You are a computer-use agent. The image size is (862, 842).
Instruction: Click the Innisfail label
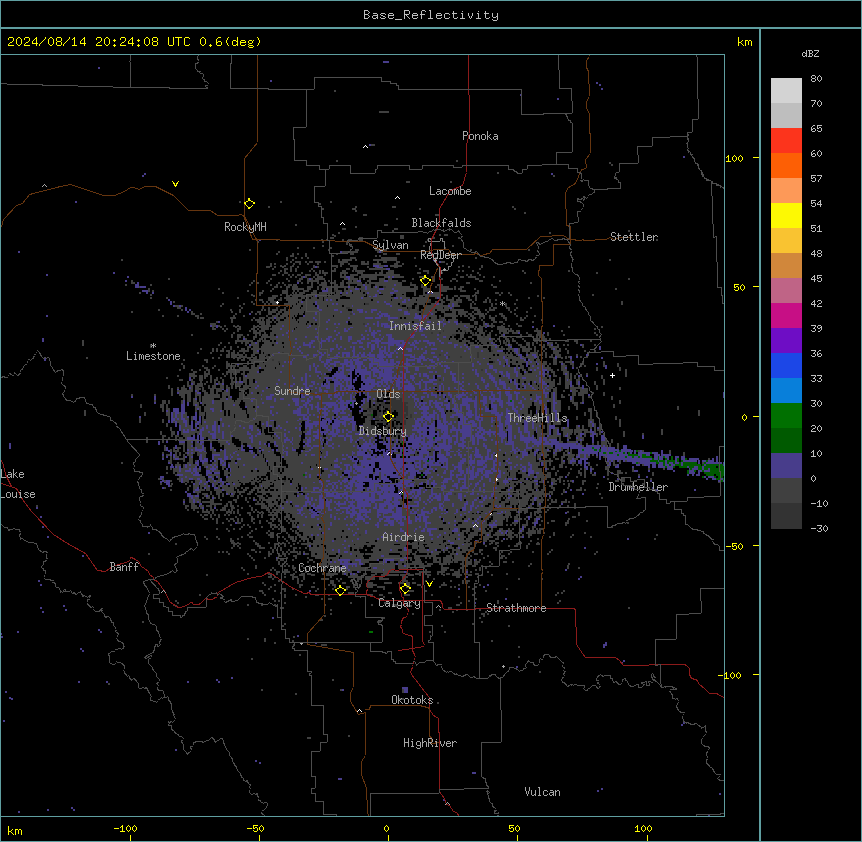415,326
